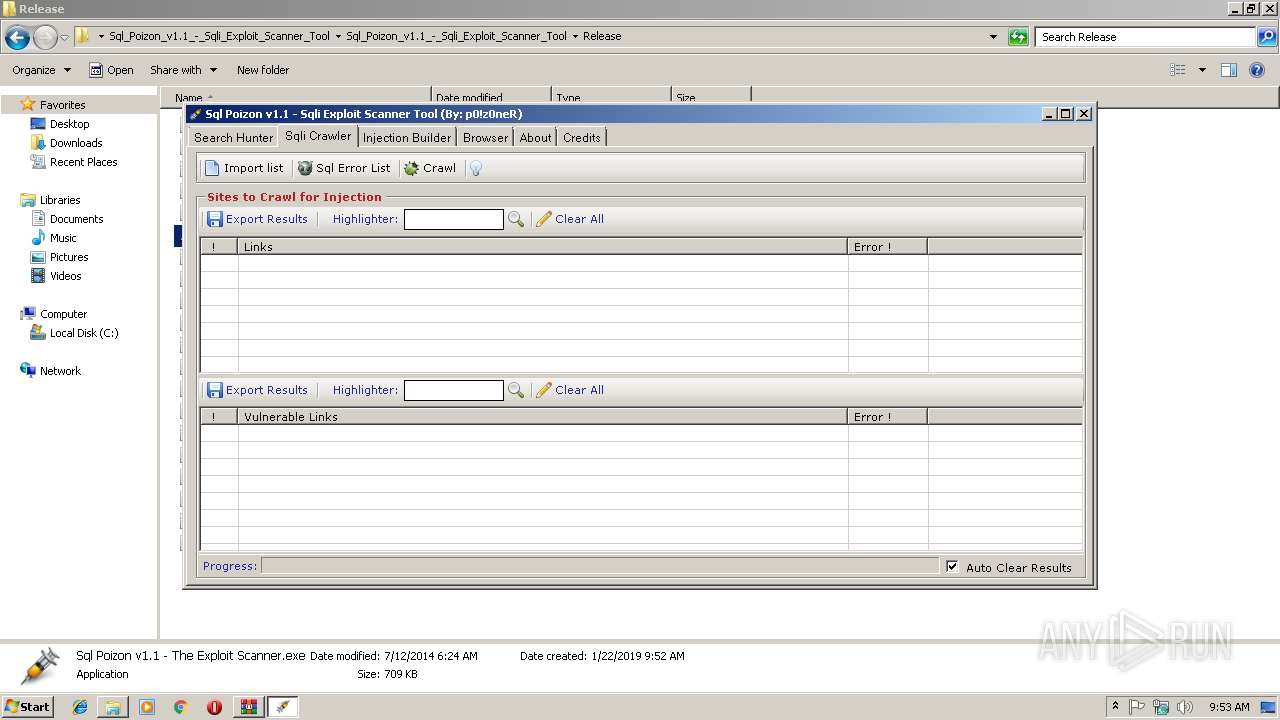The height and width of the screenshot is (720, 1280).
Task: Open the About tab
Action: point(535,137)
